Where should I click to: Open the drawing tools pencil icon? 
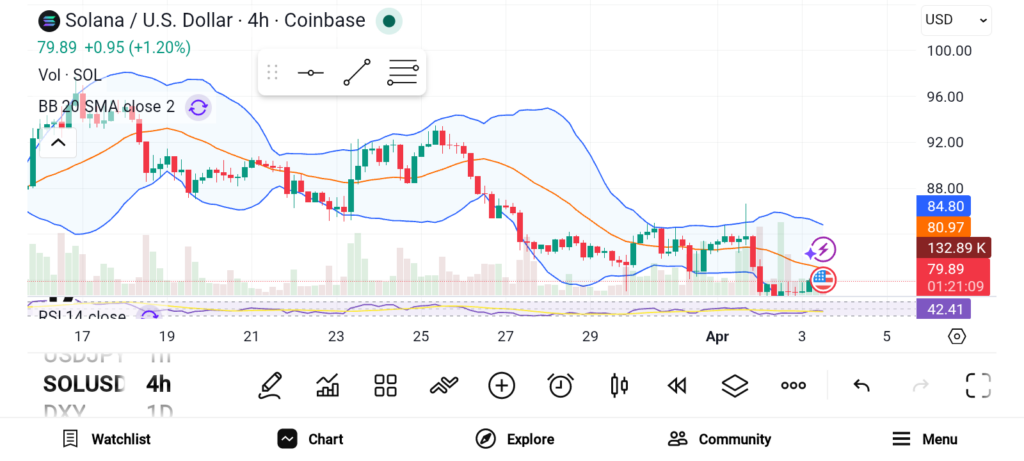(x=269, y=385)
